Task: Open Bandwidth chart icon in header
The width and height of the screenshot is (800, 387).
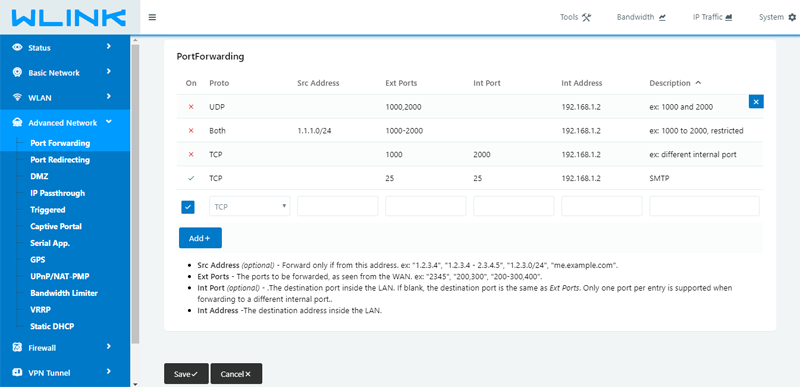Action: (x=662, y=17)
